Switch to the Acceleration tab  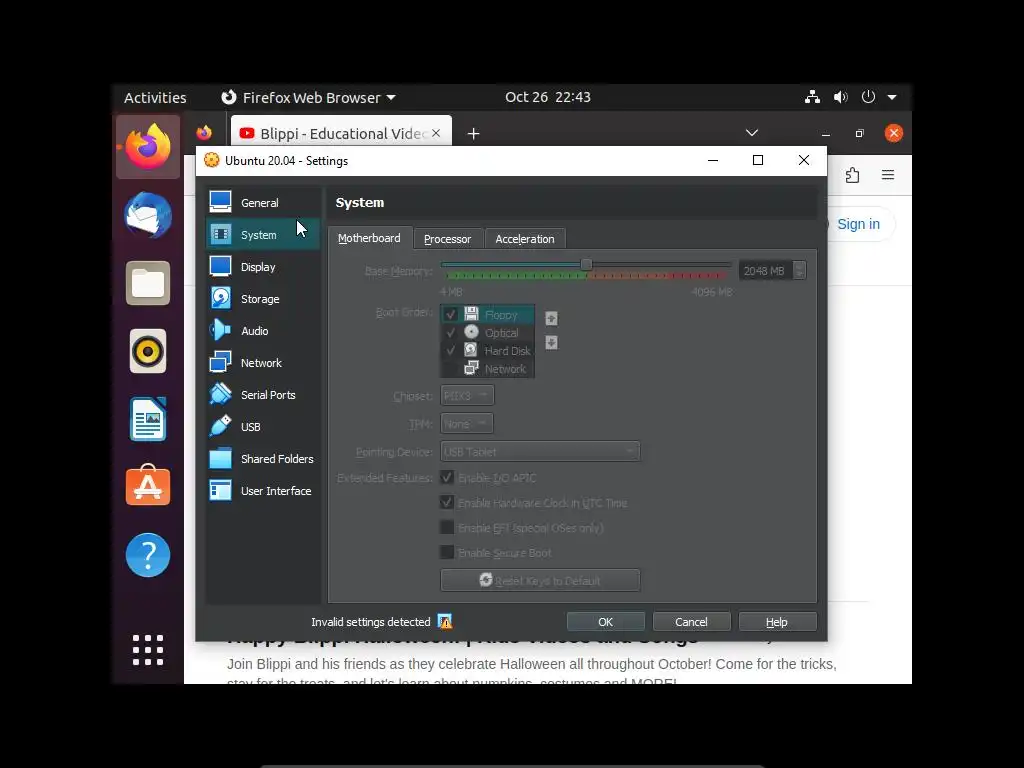pyautogui.click(x=524, y=239)
